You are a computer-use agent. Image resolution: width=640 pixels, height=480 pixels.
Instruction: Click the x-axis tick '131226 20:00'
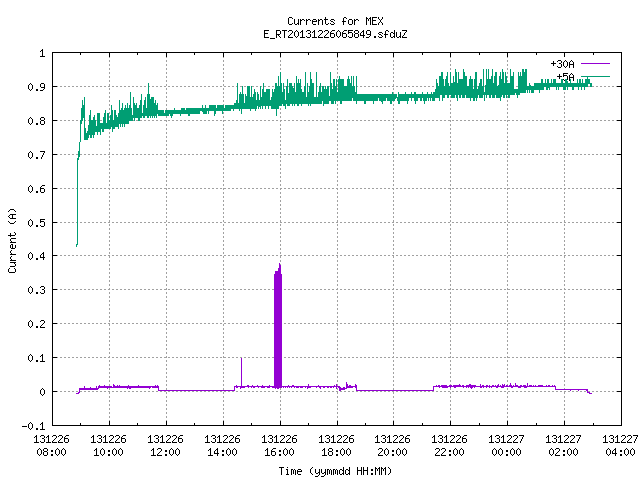(393, 446)
